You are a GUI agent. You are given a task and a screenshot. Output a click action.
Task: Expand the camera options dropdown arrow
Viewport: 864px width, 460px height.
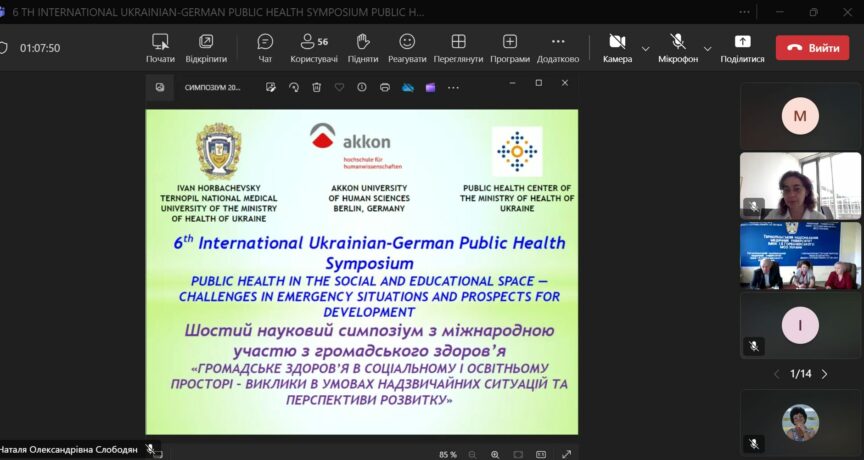645,48
